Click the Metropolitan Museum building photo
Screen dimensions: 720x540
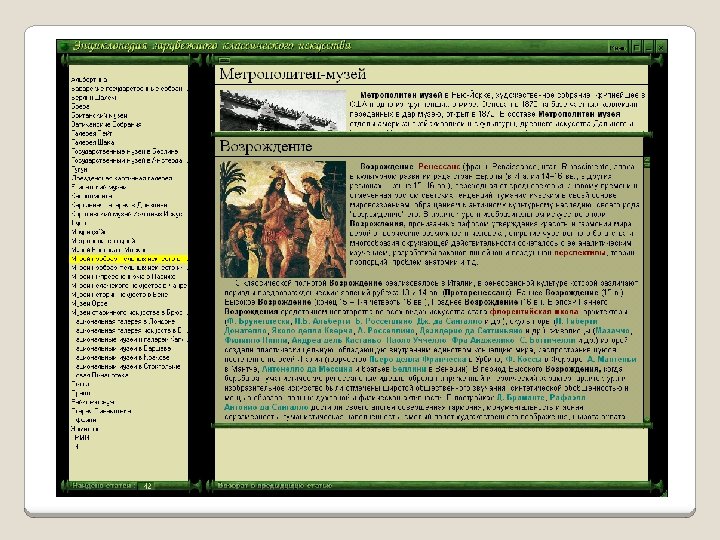(x=282, y=110)
